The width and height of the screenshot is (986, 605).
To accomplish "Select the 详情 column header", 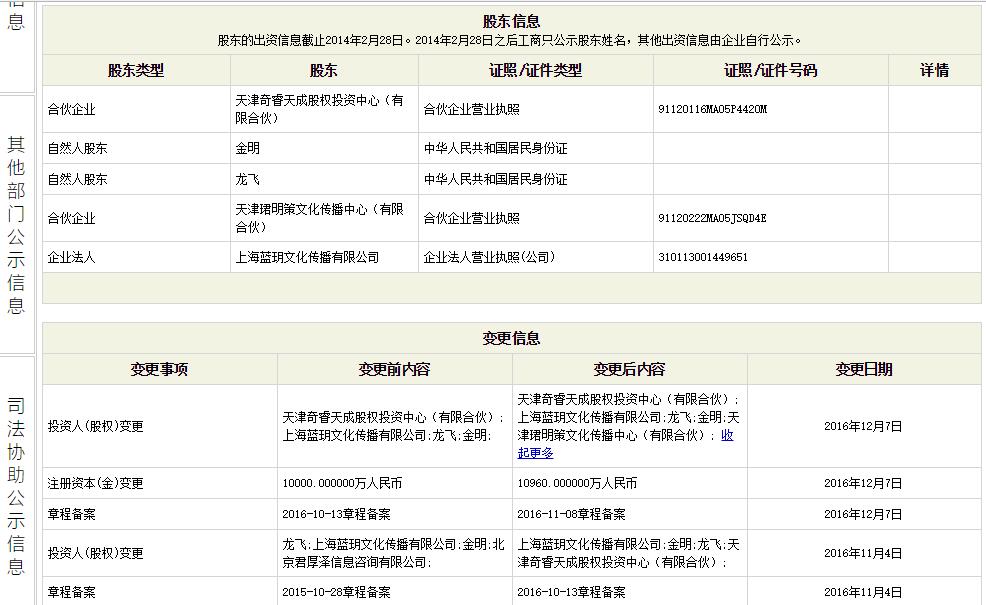I will click(x=934, y=70).
